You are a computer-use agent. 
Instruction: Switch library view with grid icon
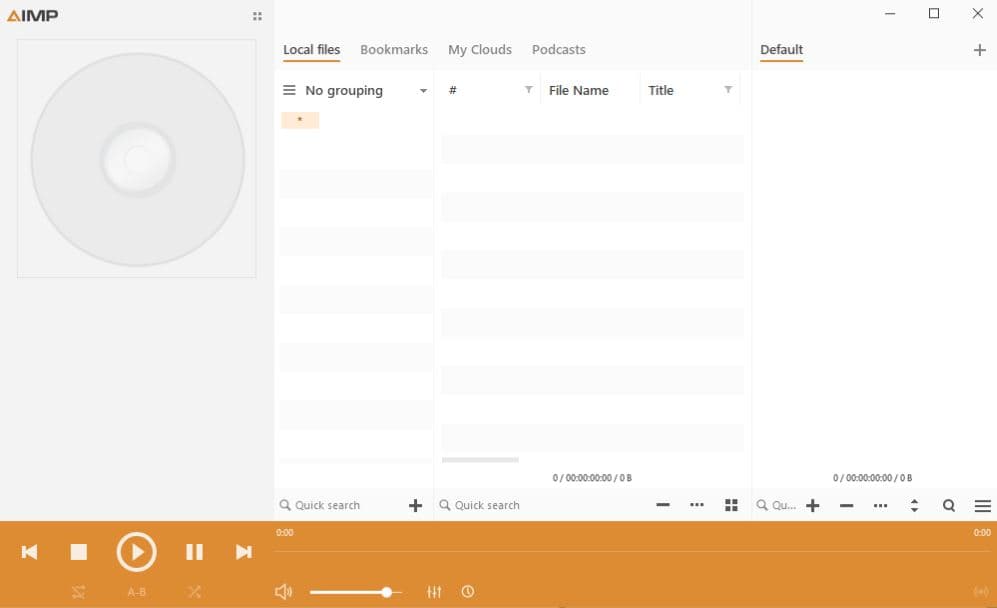731,506
